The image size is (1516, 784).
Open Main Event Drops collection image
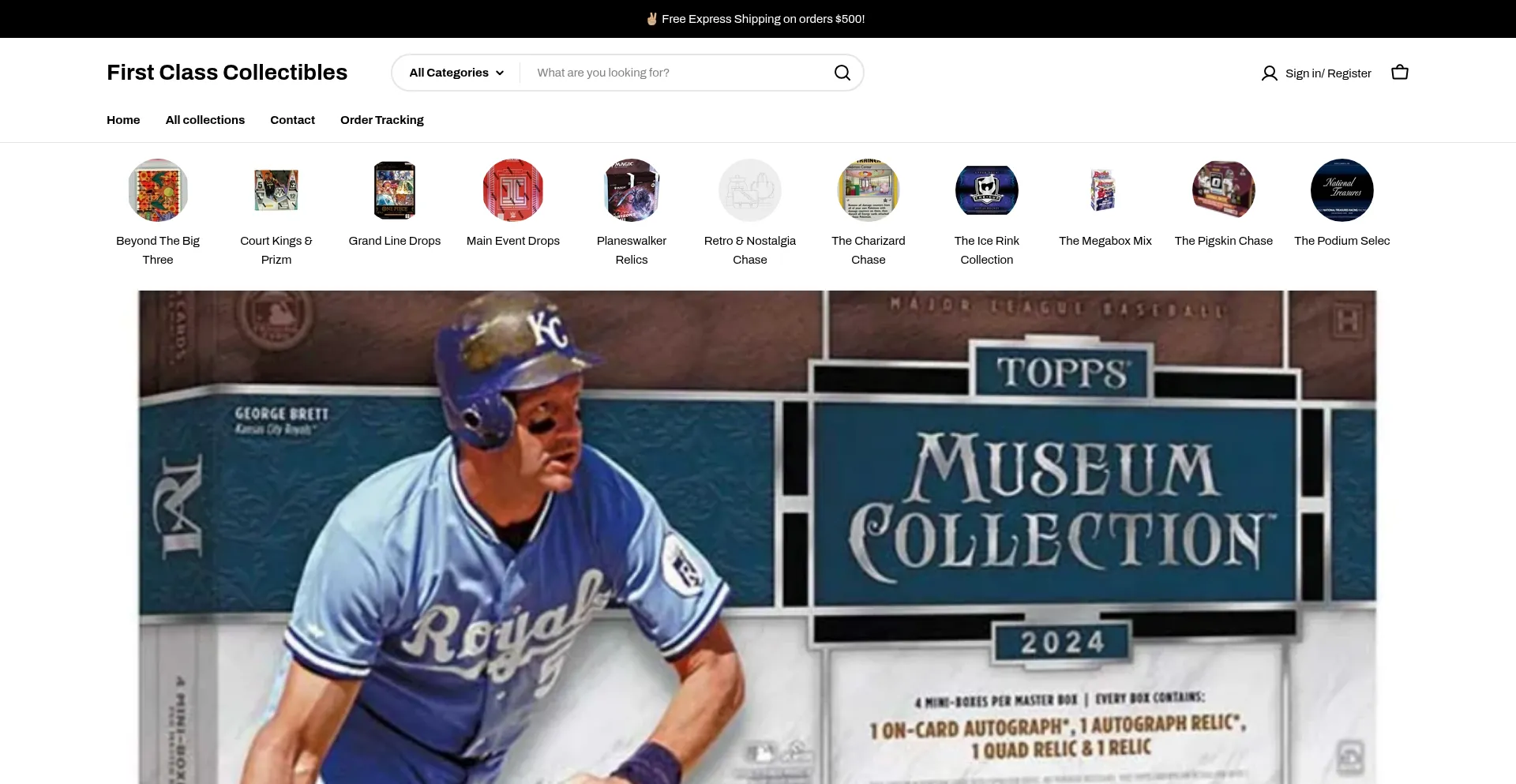click(x=513, y=190)
